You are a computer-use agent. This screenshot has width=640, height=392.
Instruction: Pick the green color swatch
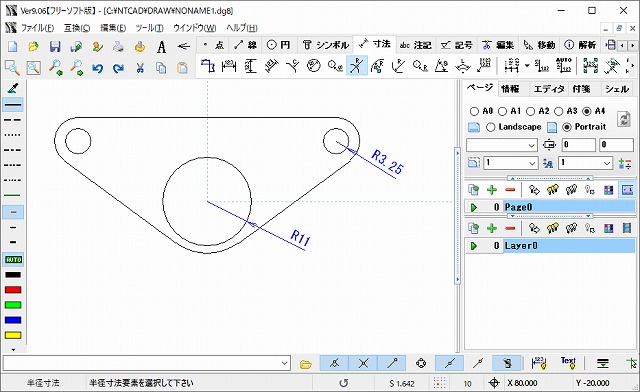(x=13, y=305)
